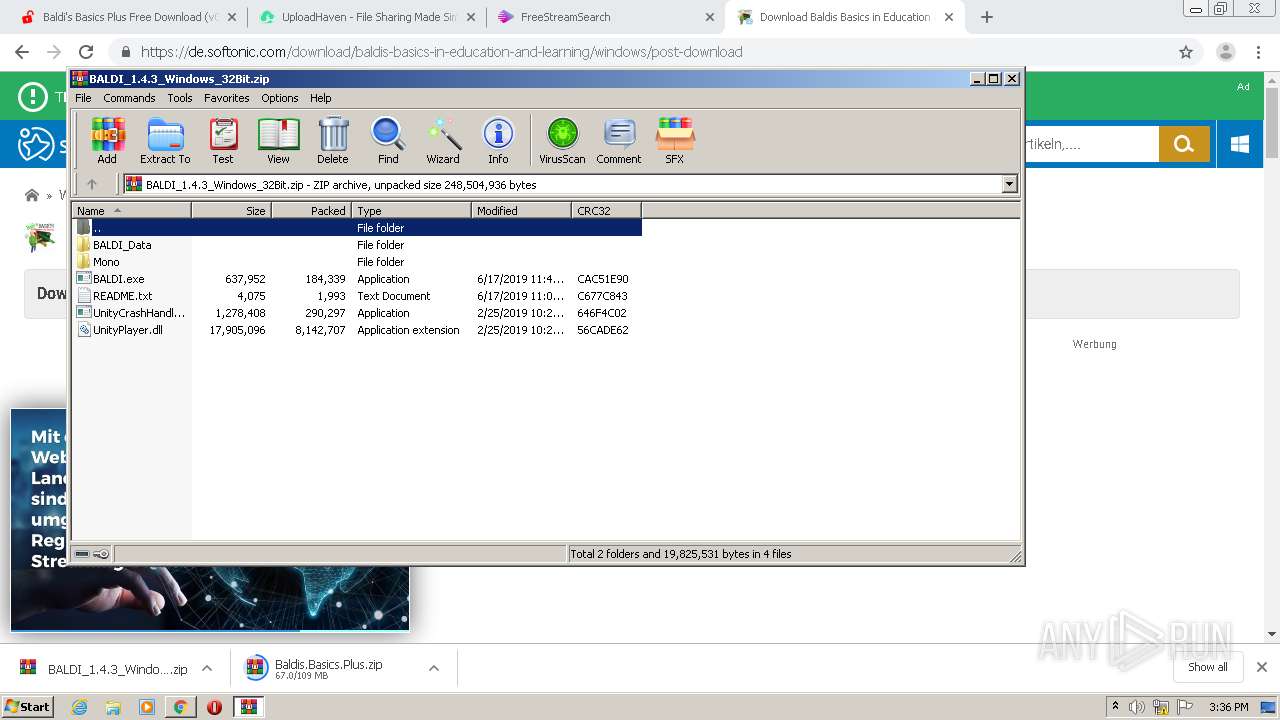Viewport: 1280px width, 720px height.
Task: Sort files by CRC32 column
Action: coord(606,210)
